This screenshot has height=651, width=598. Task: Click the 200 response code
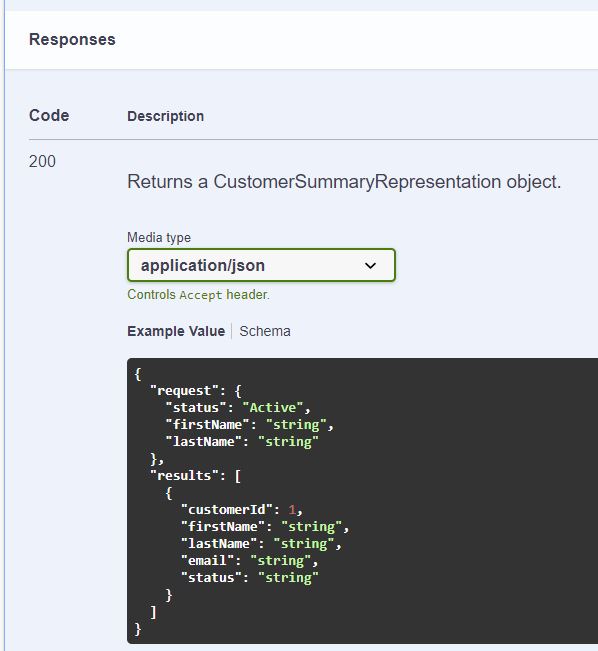[x=42, y=162]
